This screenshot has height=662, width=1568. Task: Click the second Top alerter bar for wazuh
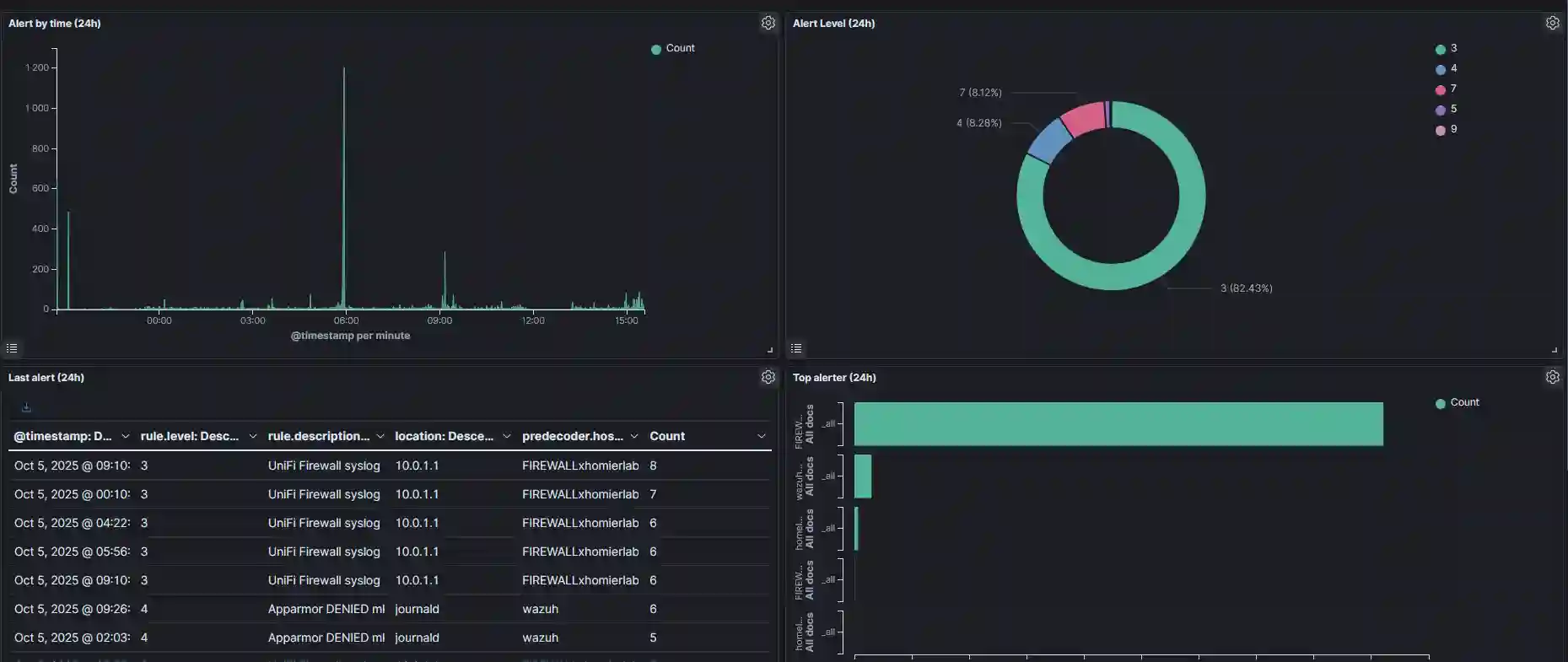point(863,476)
